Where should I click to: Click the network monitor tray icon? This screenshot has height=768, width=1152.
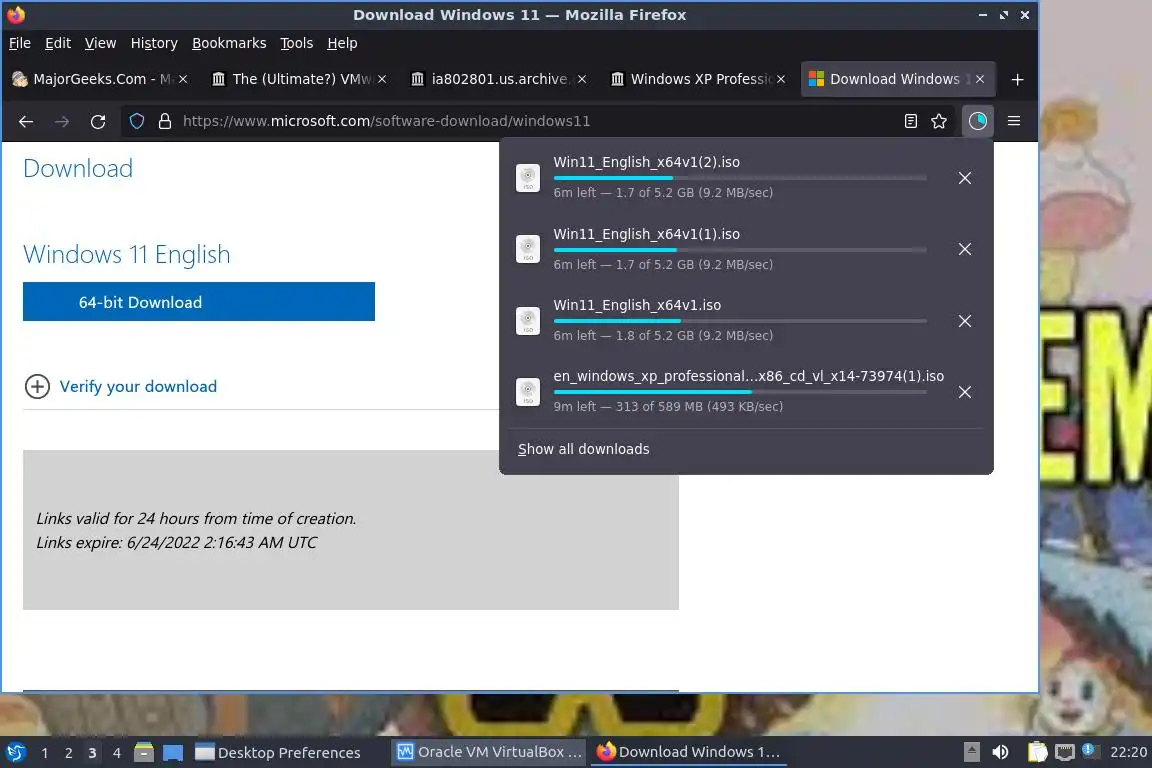click(1065, 752)
